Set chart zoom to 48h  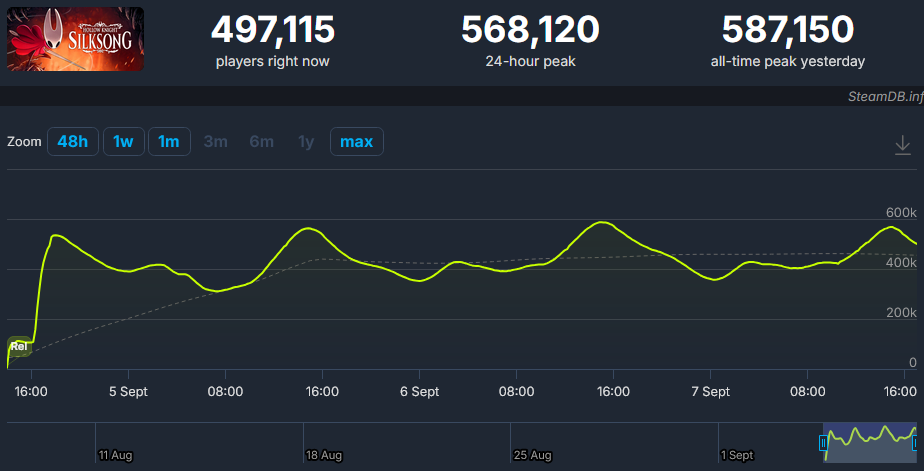(72, 142)
